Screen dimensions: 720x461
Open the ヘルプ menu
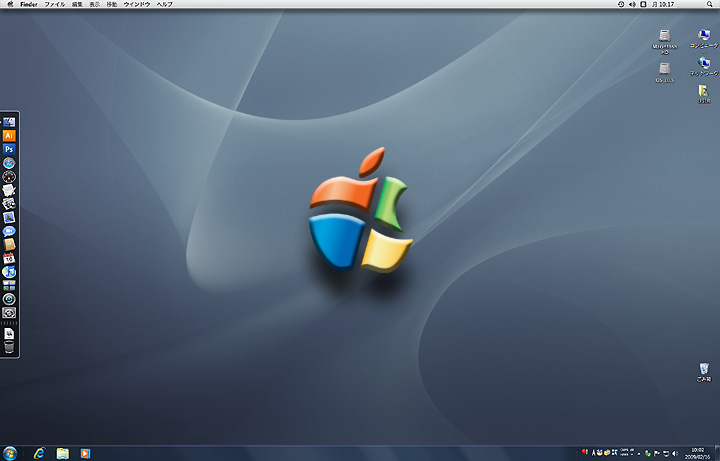164,4
